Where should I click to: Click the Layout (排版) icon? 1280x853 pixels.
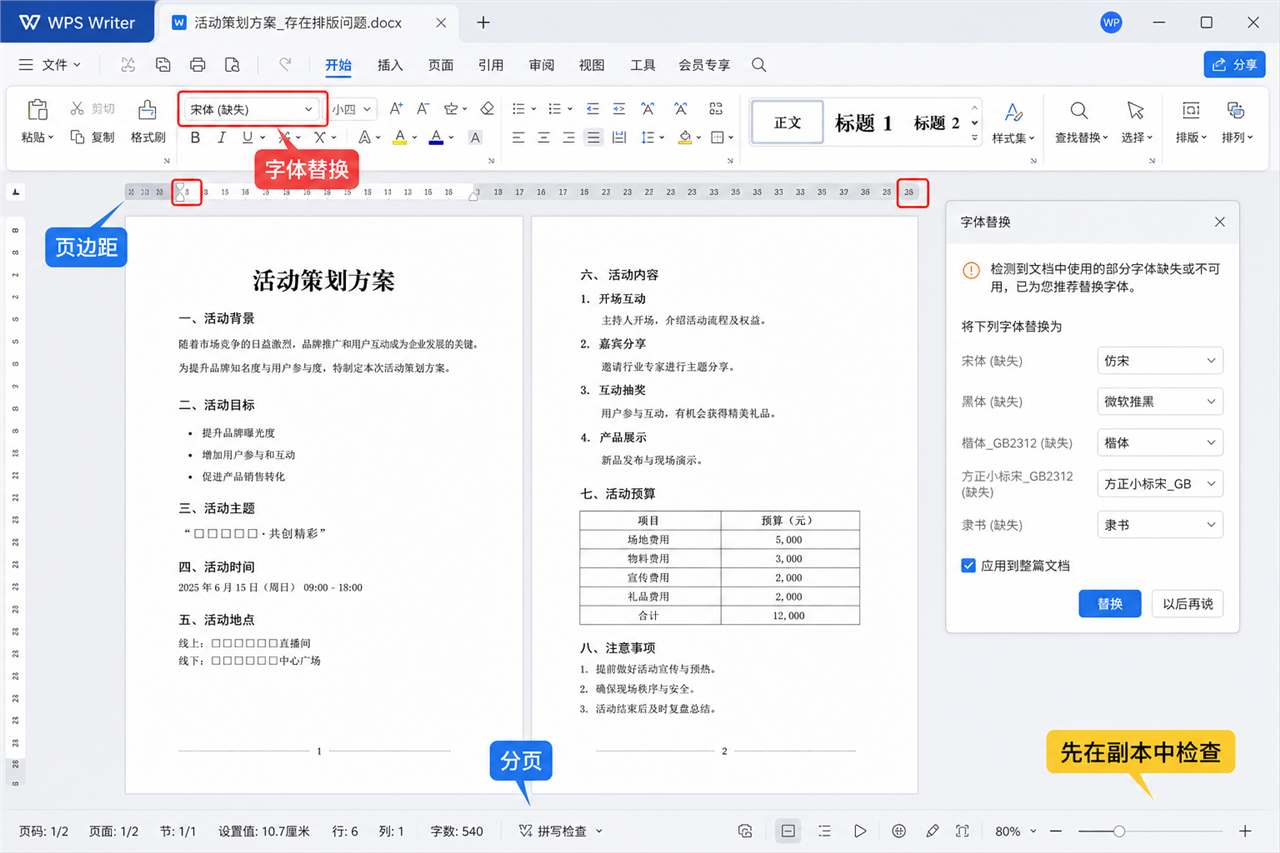click(x=1191, y=110)
